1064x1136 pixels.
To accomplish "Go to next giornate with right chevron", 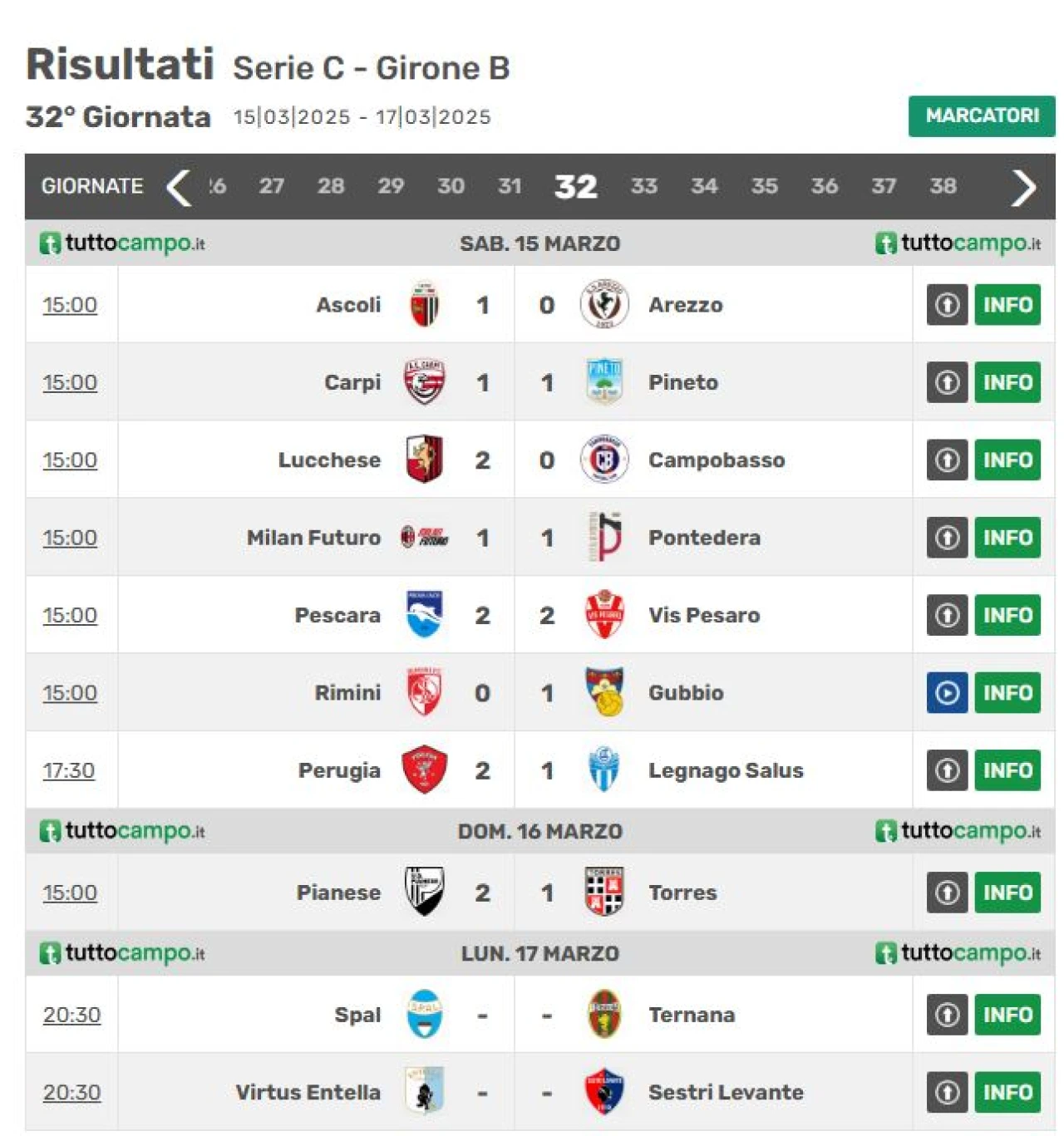I will click(x=1023, y=186).
